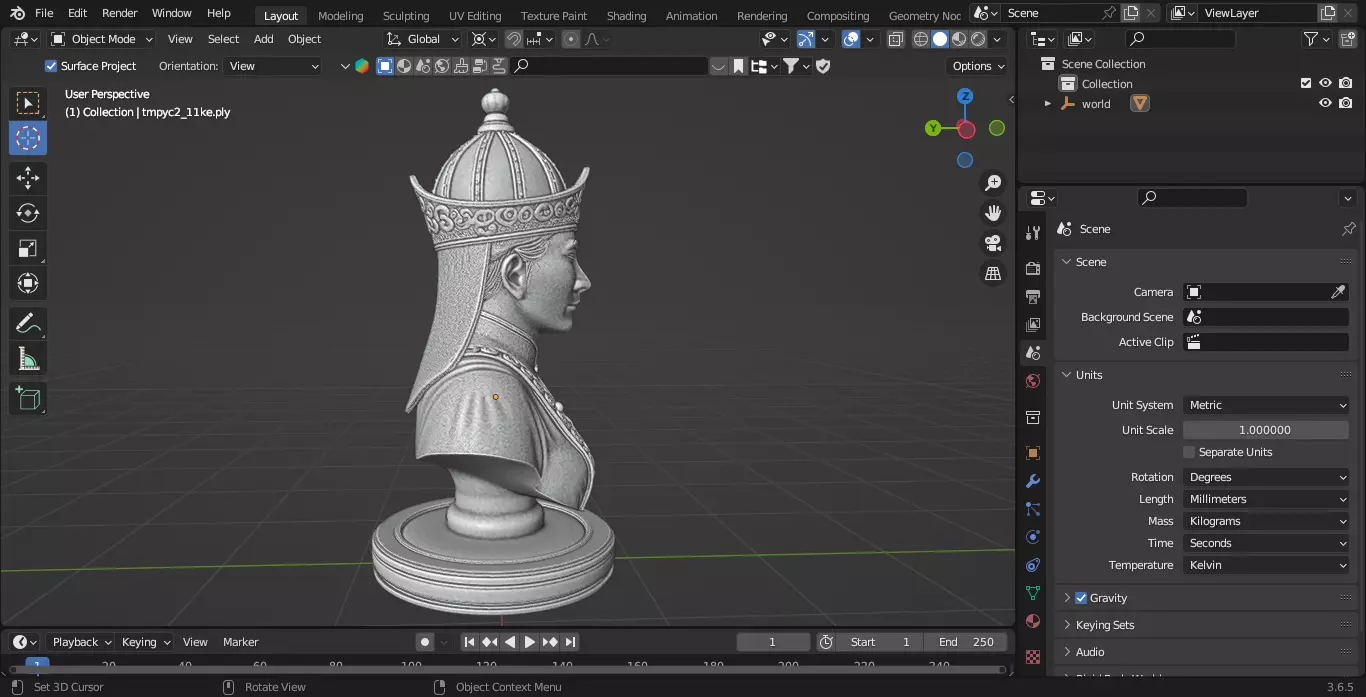The image size is (1366, 697).
Task: Activate the 3D Cursor tool
Action: pyautogui.click(x=28, y=138)
